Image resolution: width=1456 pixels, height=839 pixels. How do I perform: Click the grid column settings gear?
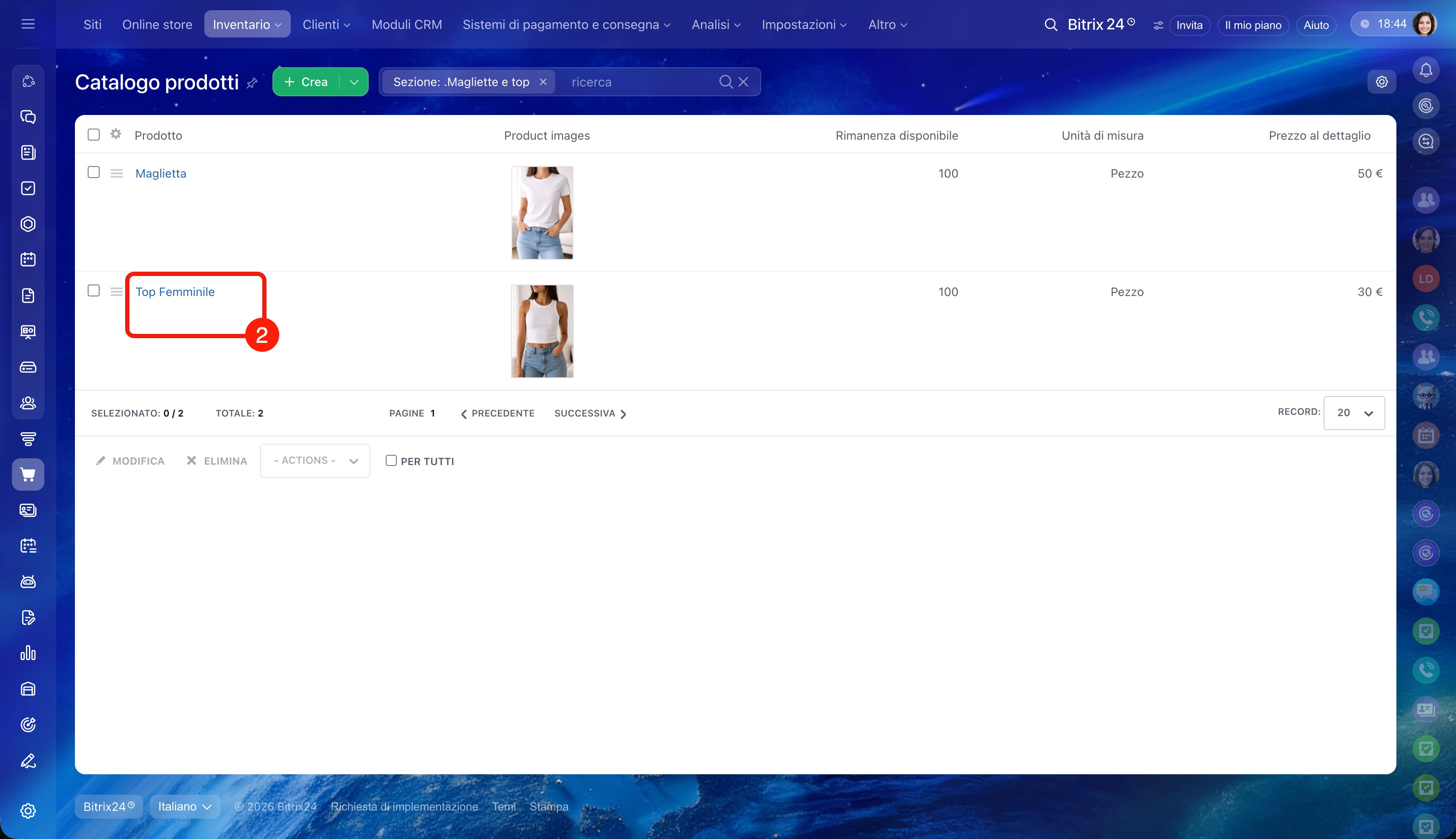pos(116,134)
